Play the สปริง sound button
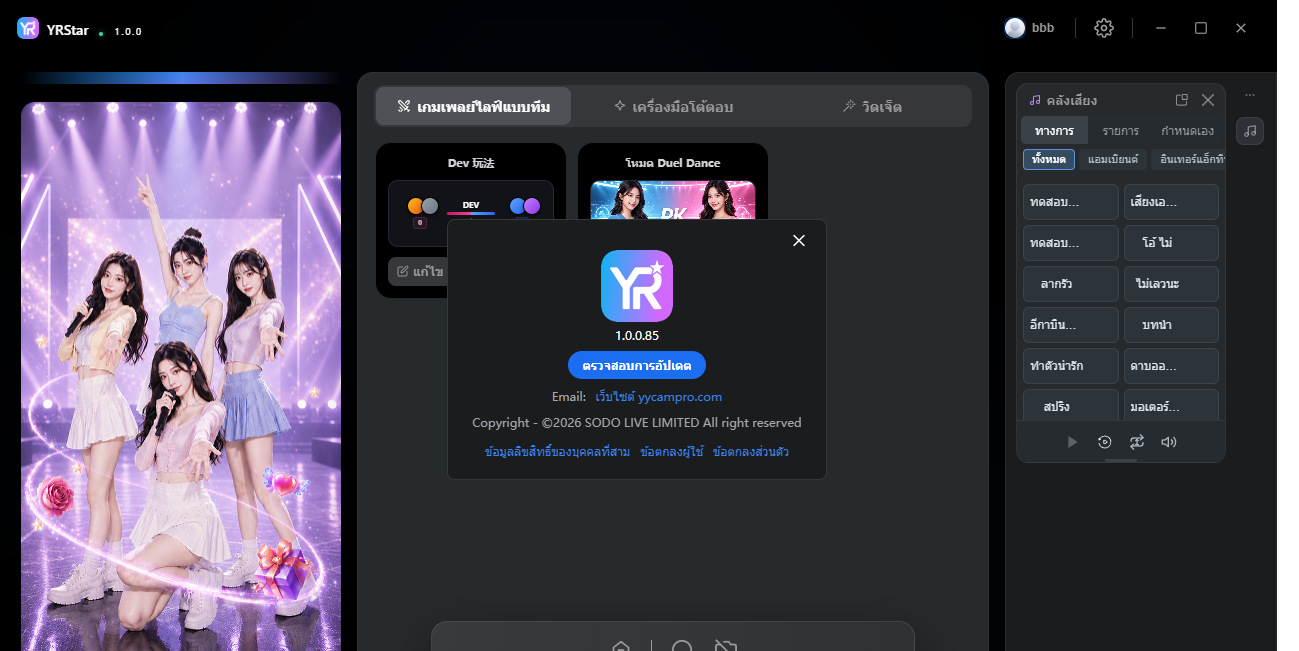1299x651 pixels. pos(1071,405)
